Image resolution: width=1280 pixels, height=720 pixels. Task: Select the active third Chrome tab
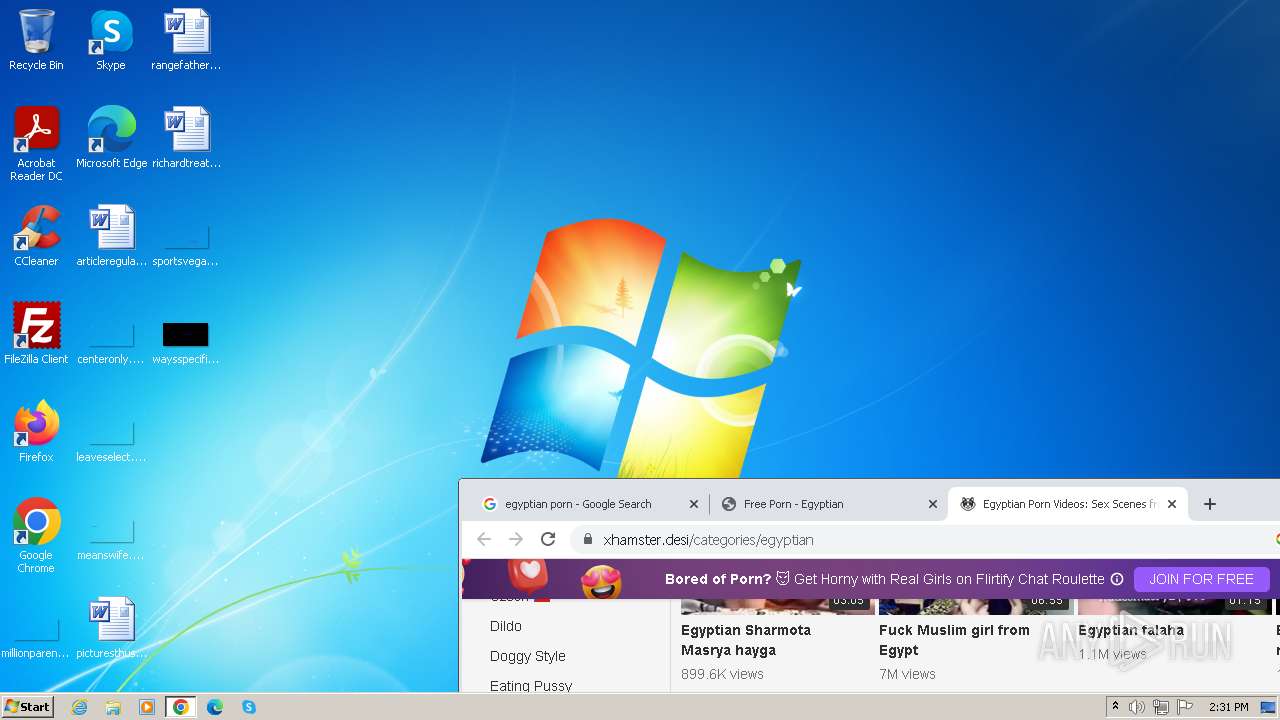1069,504
